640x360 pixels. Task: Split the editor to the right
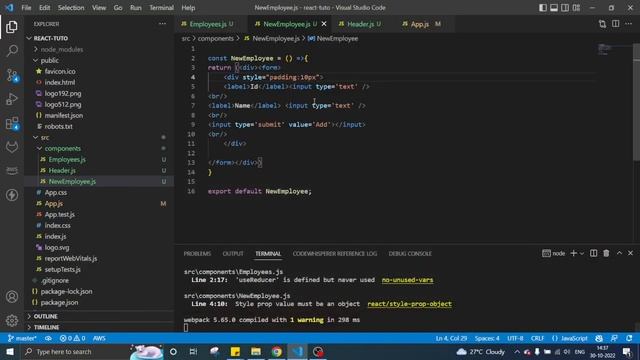pos(616,24)
